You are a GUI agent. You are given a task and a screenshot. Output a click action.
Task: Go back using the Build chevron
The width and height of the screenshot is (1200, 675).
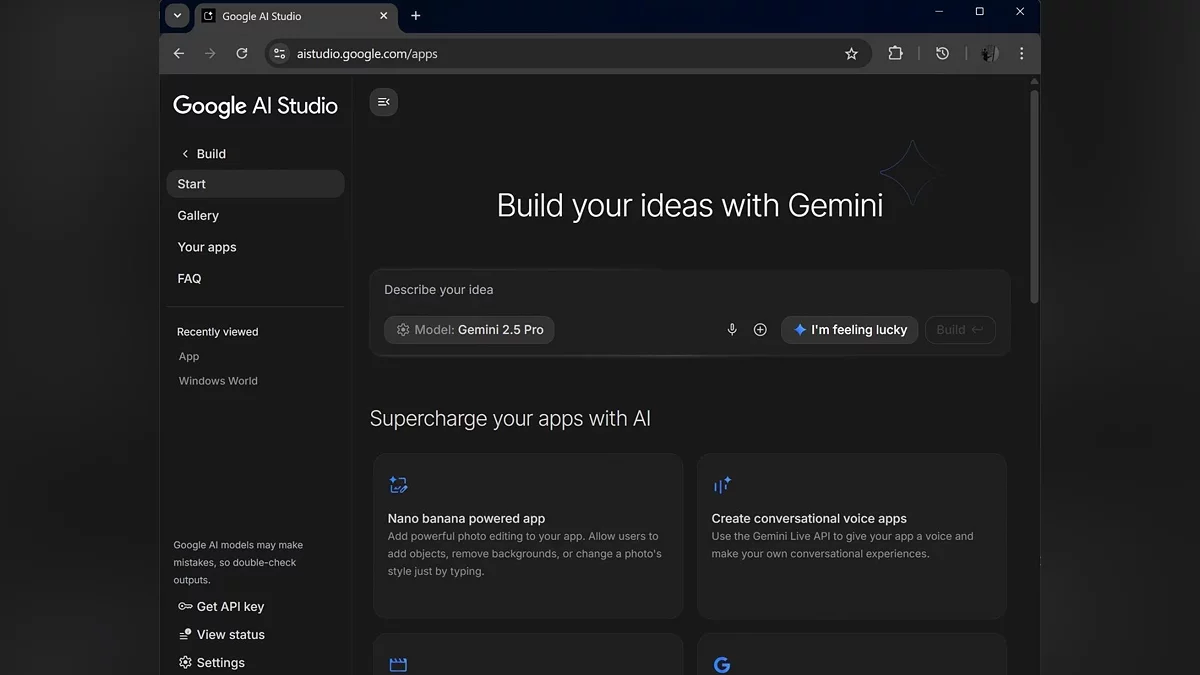(x=185, y=154)
